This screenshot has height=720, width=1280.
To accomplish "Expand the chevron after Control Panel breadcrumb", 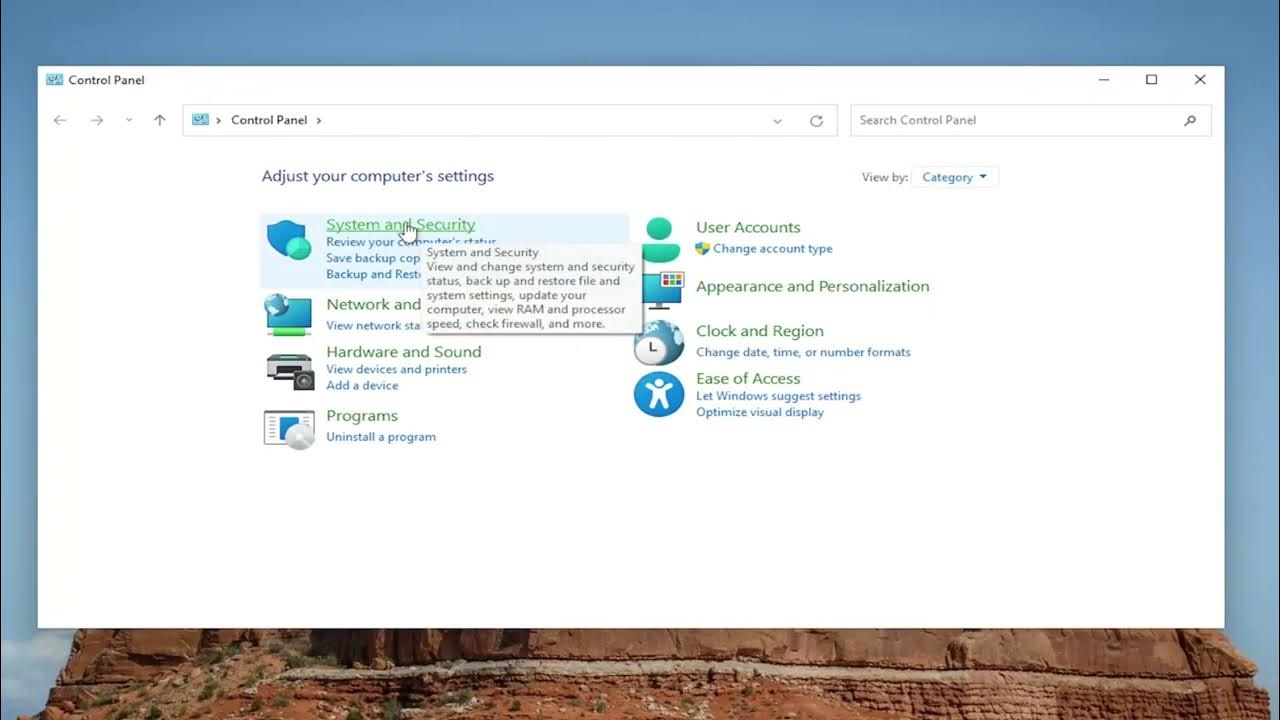I will tap(319, 120).
